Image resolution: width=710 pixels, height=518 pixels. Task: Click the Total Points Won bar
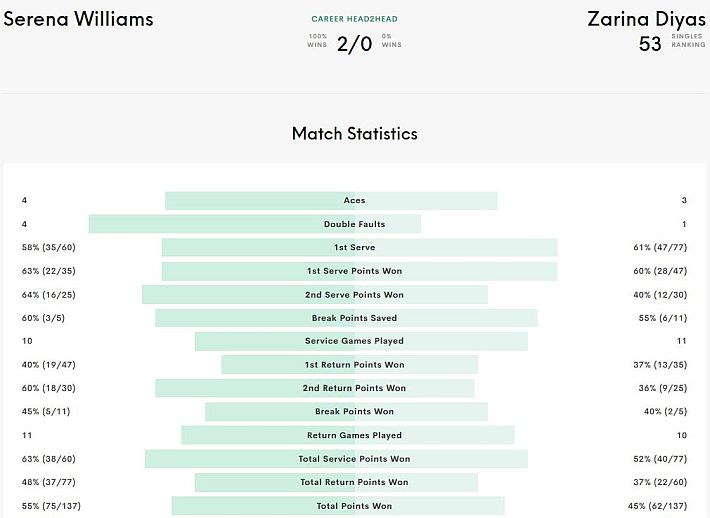(x=338, y=506)
